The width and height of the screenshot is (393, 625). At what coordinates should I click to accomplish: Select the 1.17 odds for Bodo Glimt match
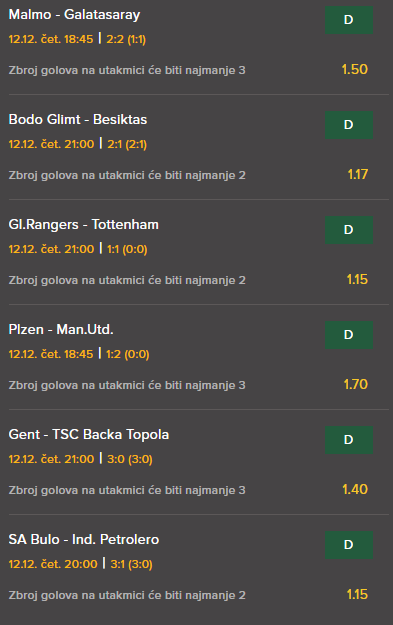358,175
